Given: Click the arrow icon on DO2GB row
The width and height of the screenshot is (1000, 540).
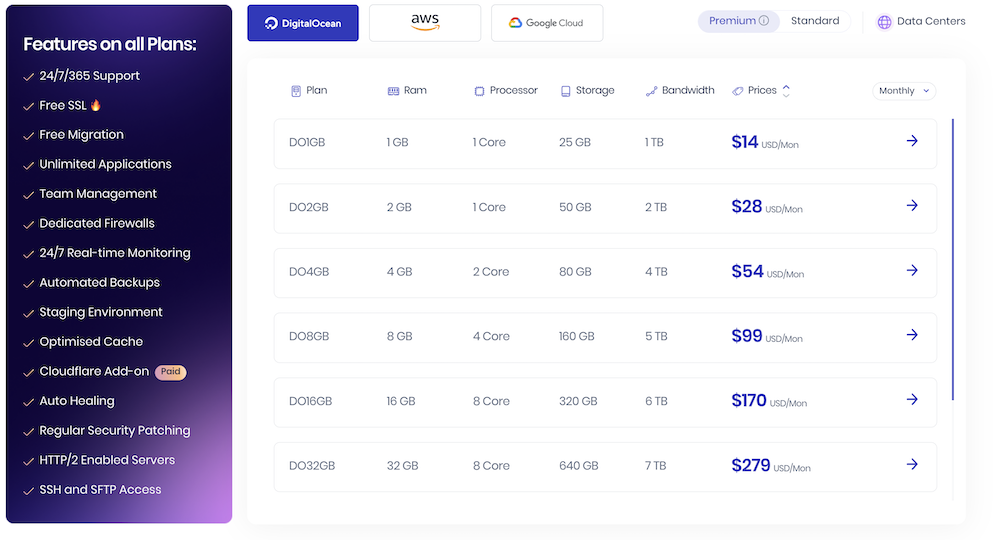Looking at the screenshot, I should pos(911,206).
